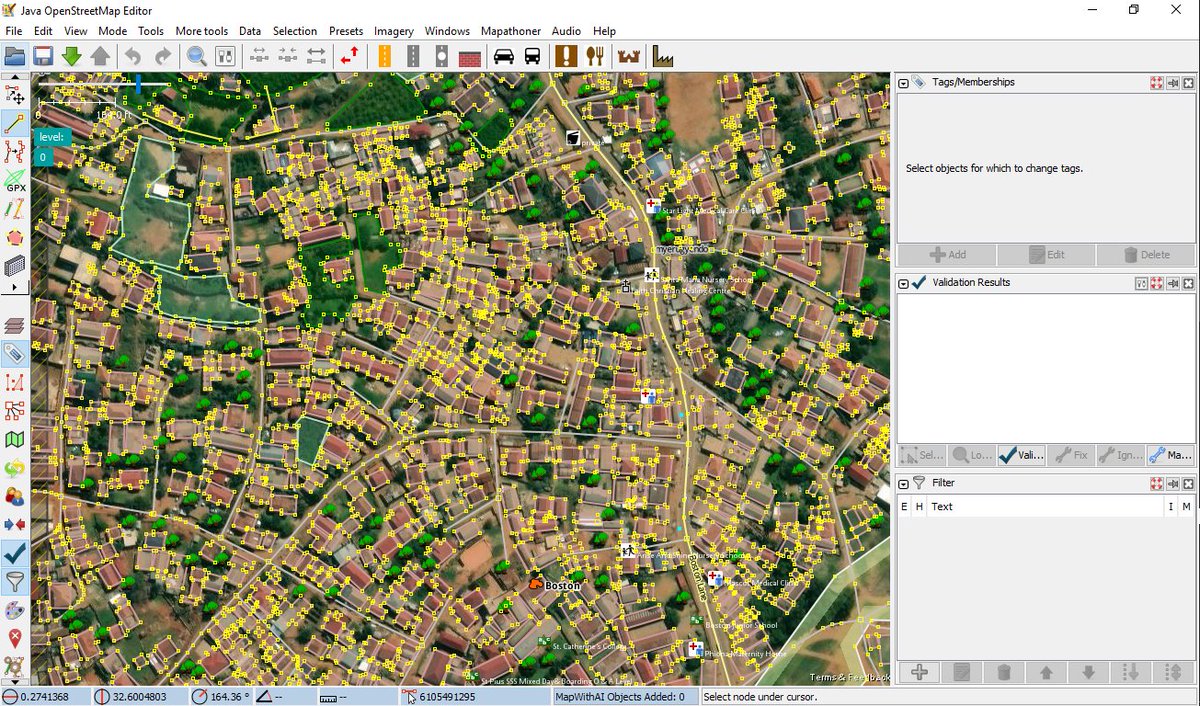Click the Validation button with checkmark
Image resolution: width=1200 pixels, height=706 pixels.
tap(1021, 455)
